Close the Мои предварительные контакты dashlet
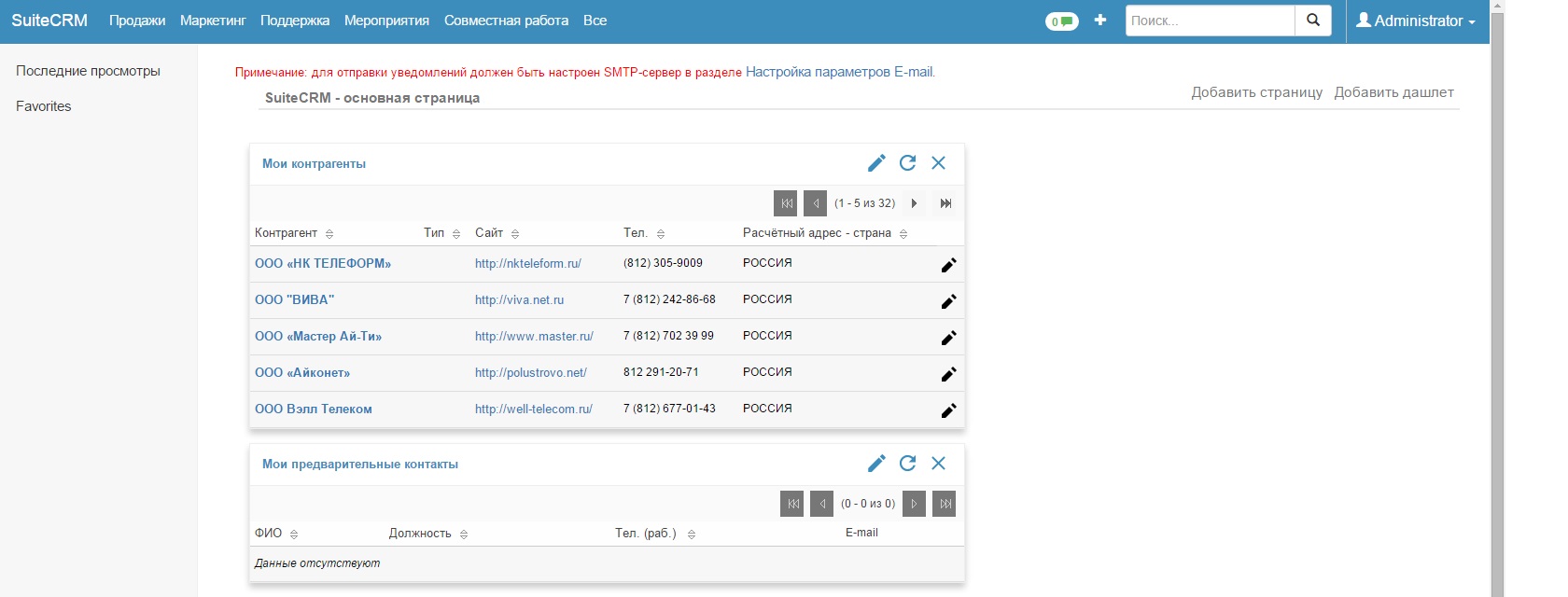 [938, 464]
